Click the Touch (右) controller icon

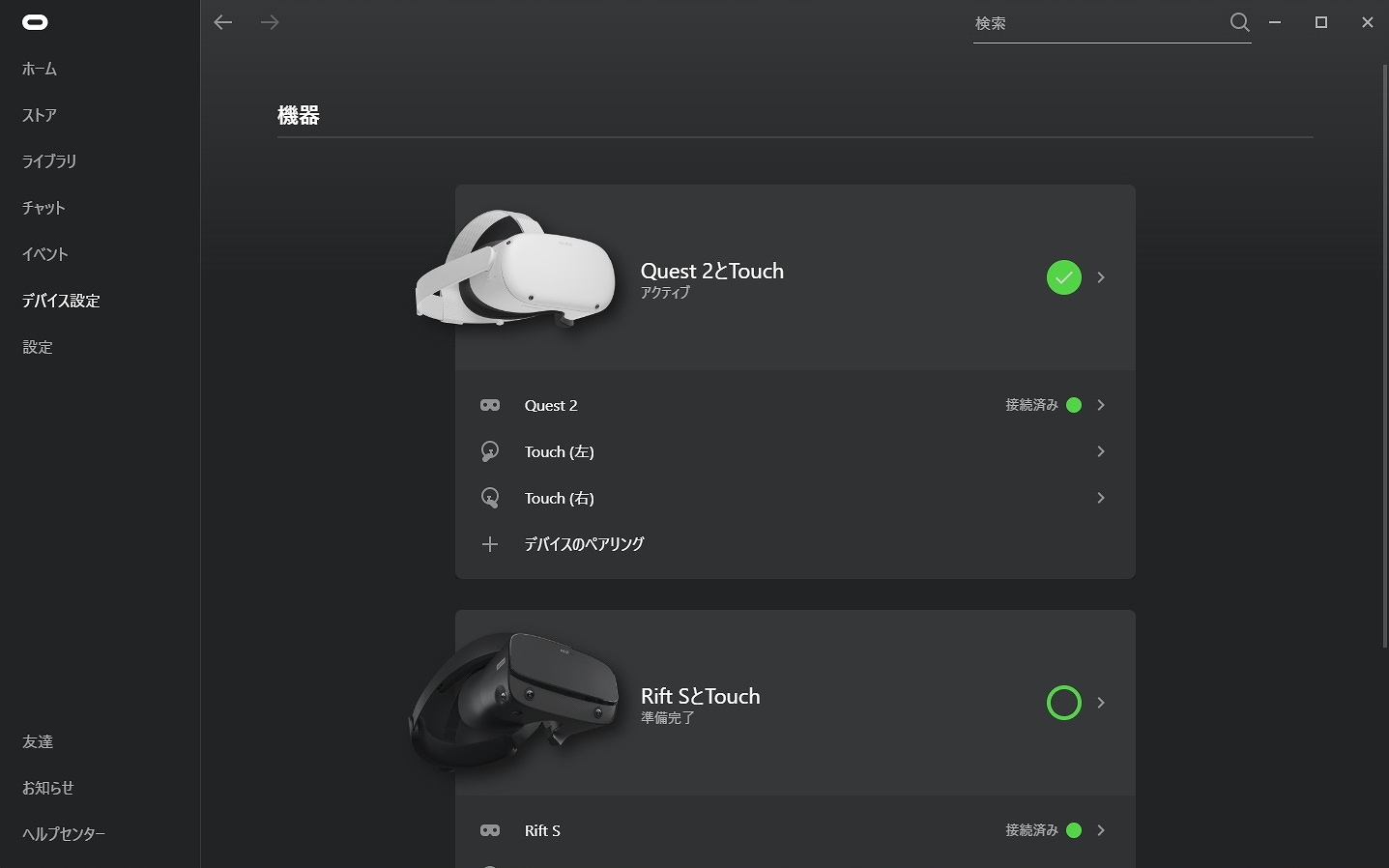(490, 498)
